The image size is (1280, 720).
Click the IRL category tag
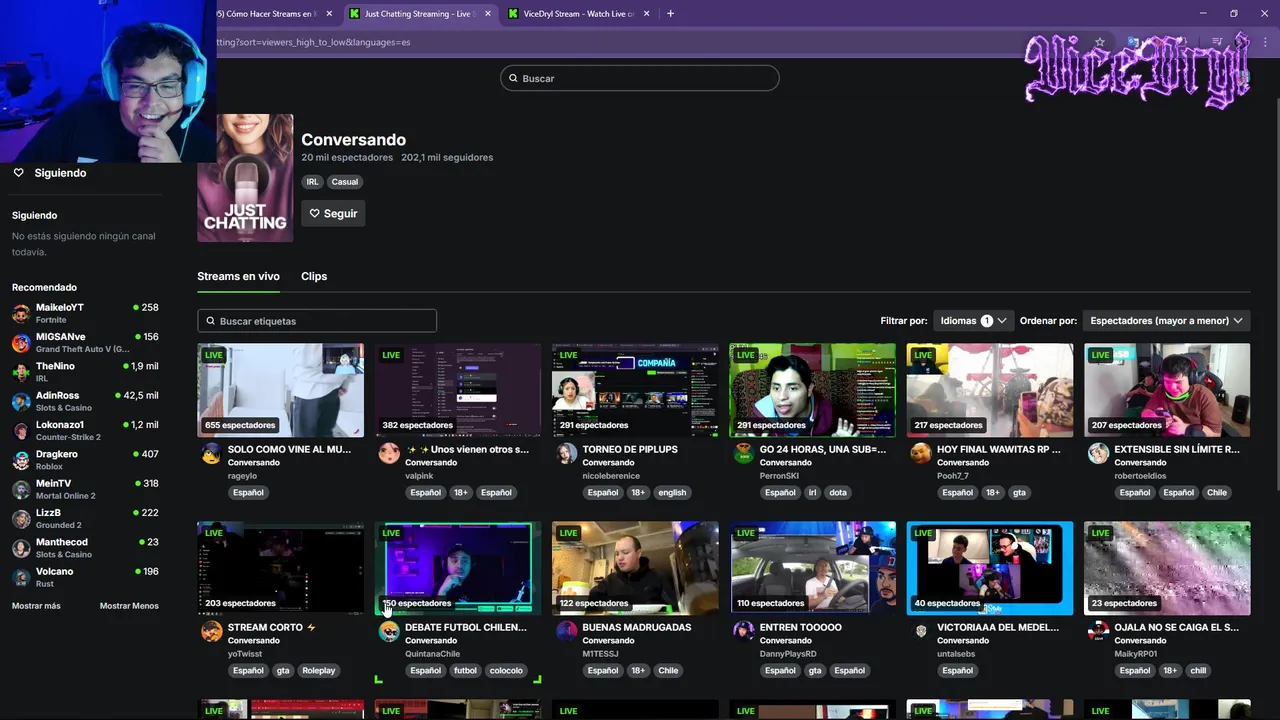(313, 182)
